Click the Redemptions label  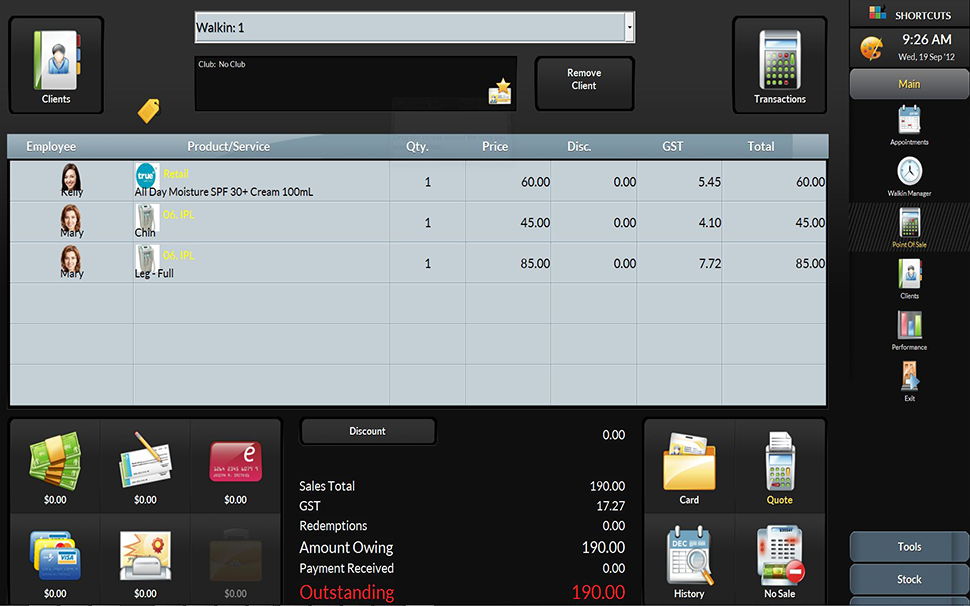click(333, 526)
